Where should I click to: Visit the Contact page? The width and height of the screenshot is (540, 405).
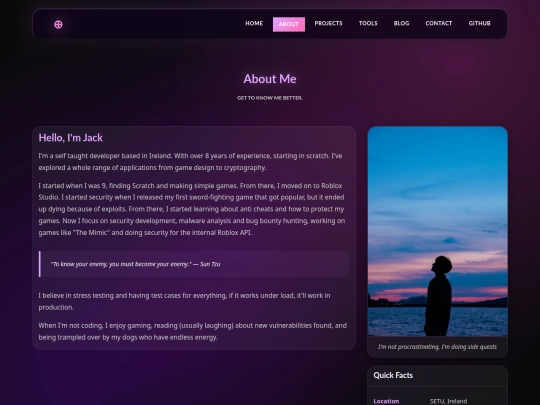(438, 23)
